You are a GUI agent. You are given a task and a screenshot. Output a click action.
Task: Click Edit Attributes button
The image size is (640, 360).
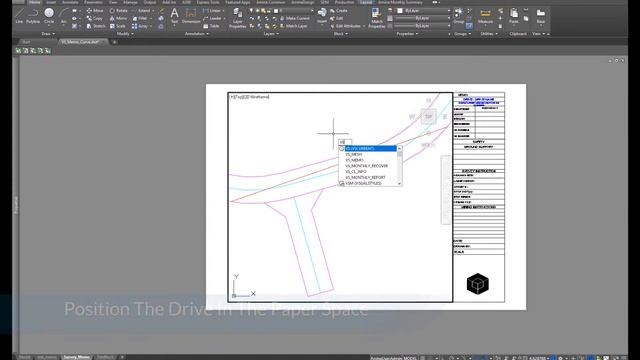[x=345, y=26]
